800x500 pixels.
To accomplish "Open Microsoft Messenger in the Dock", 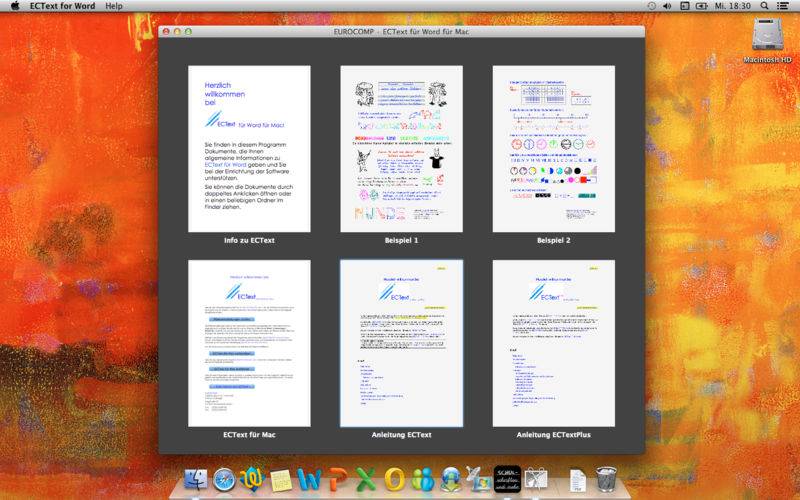I will 423,480.
